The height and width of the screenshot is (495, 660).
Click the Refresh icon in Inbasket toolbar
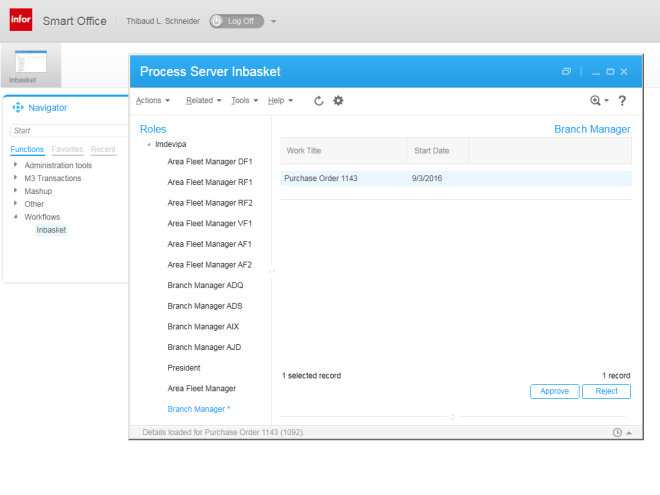pyautogui.click(x=319, y=101)
